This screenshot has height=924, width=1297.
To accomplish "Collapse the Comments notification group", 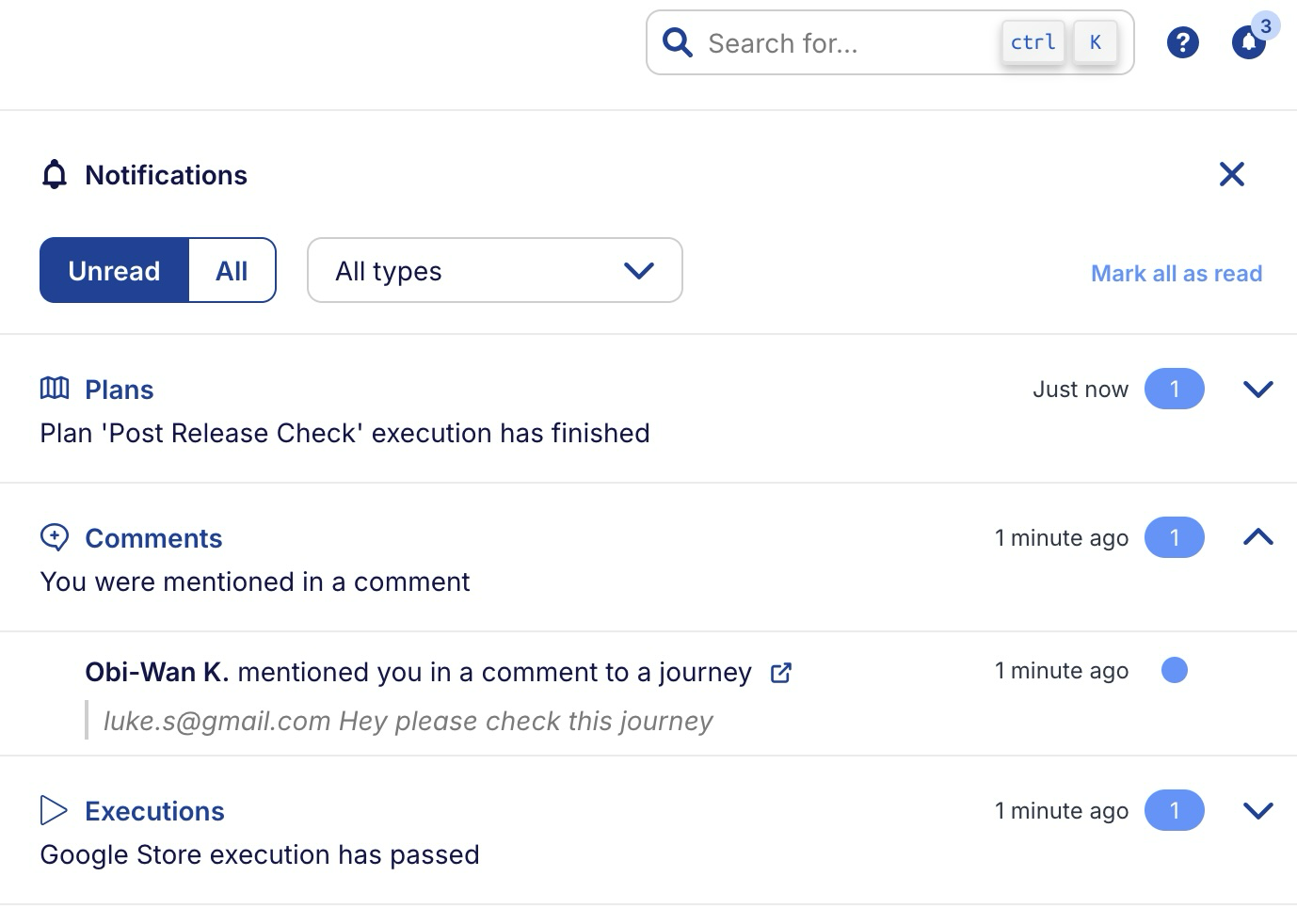I will point(1258,537).
